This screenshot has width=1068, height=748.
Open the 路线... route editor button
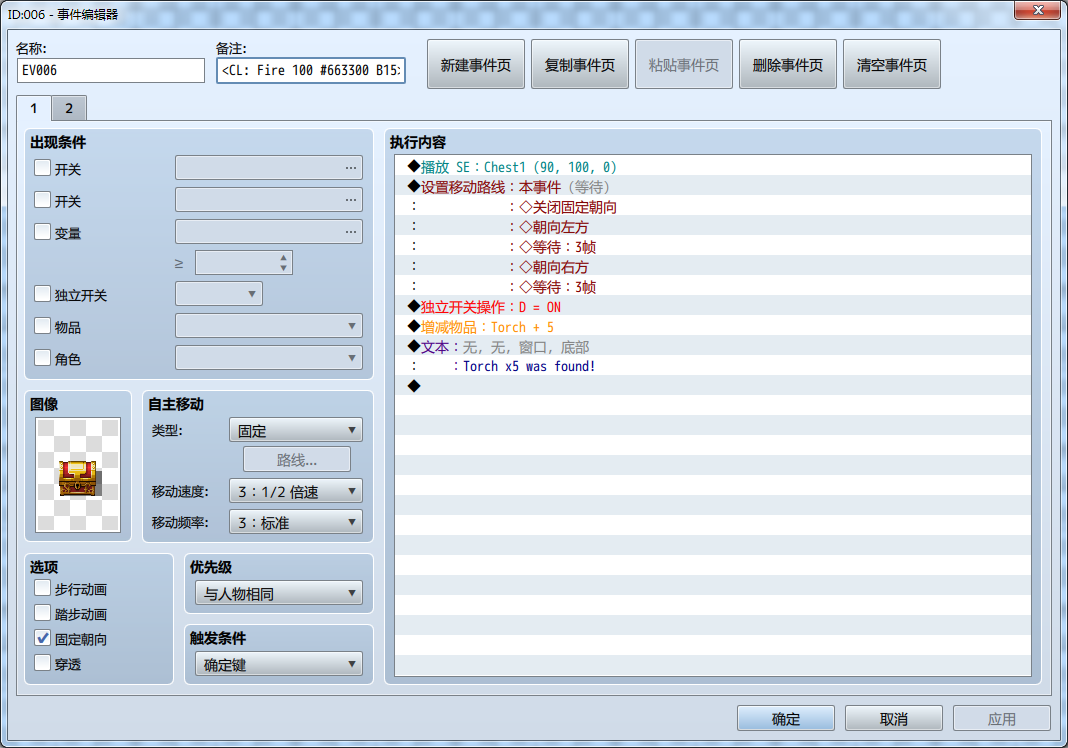click(295, 459)
